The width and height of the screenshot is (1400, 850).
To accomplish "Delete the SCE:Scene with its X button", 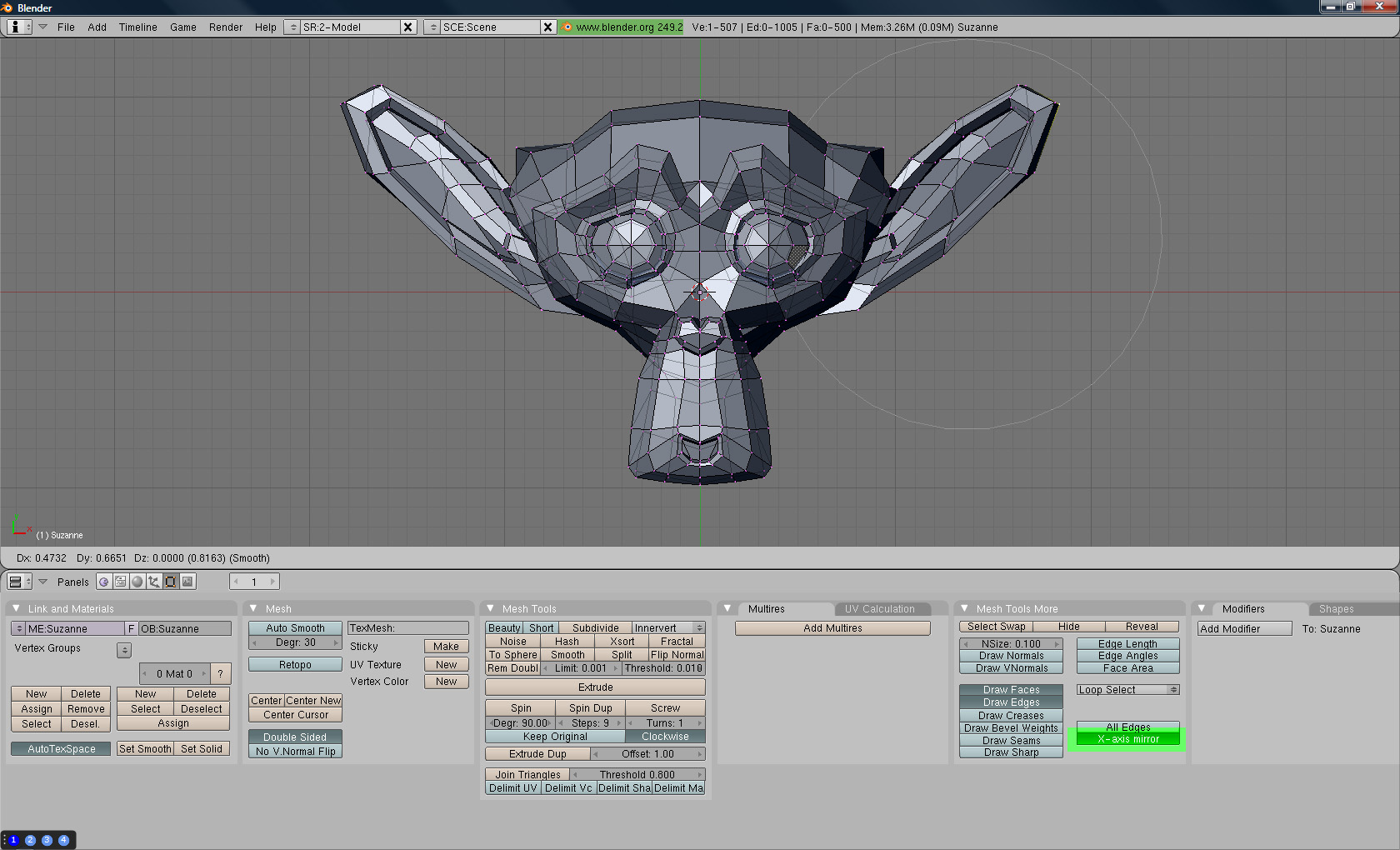I will [547, 27].
